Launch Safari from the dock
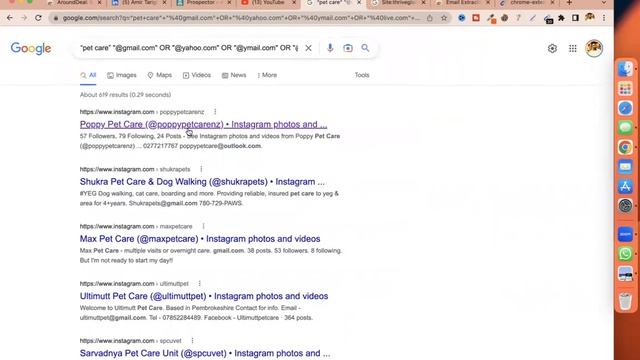 (x=625, y=108)
